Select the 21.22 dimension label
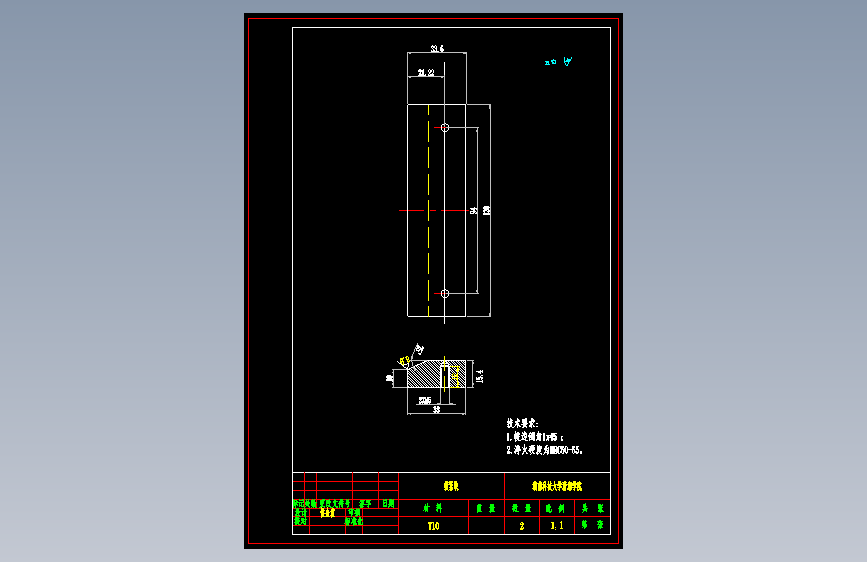Screen dimensions: 867x562 coord(426,72)
